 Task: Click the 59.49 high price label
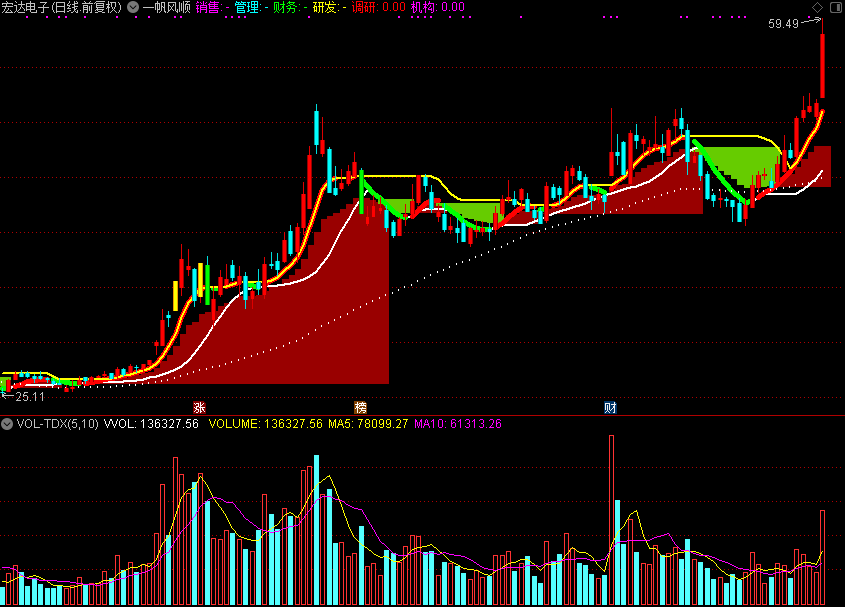783,24
